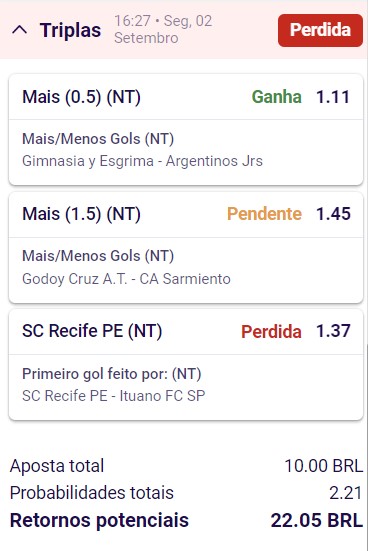Click the red Perdida status badge
The image size is (368, 551).
[x=320, y=30]
